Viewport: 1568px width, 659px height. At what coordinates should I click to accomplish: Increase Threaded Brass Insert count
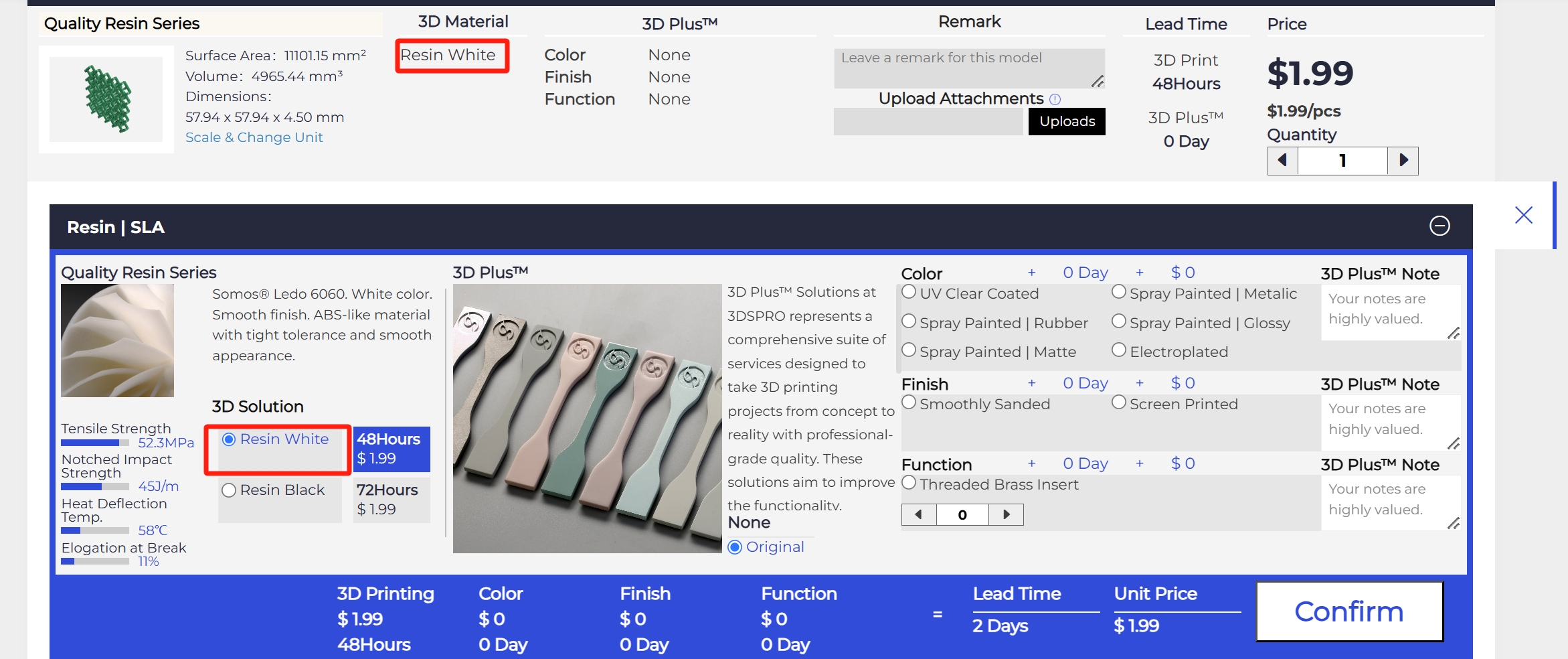pos(1006,514)
